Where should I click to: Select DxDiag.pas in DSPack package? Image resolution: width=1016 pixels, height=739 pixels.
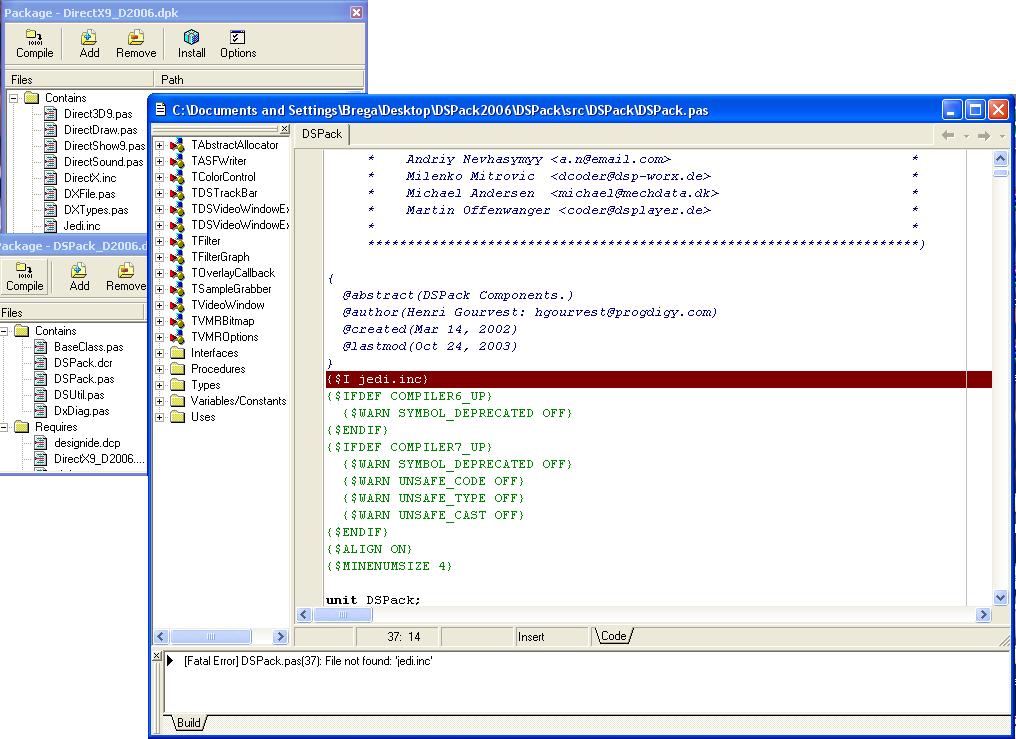point(82,411)
